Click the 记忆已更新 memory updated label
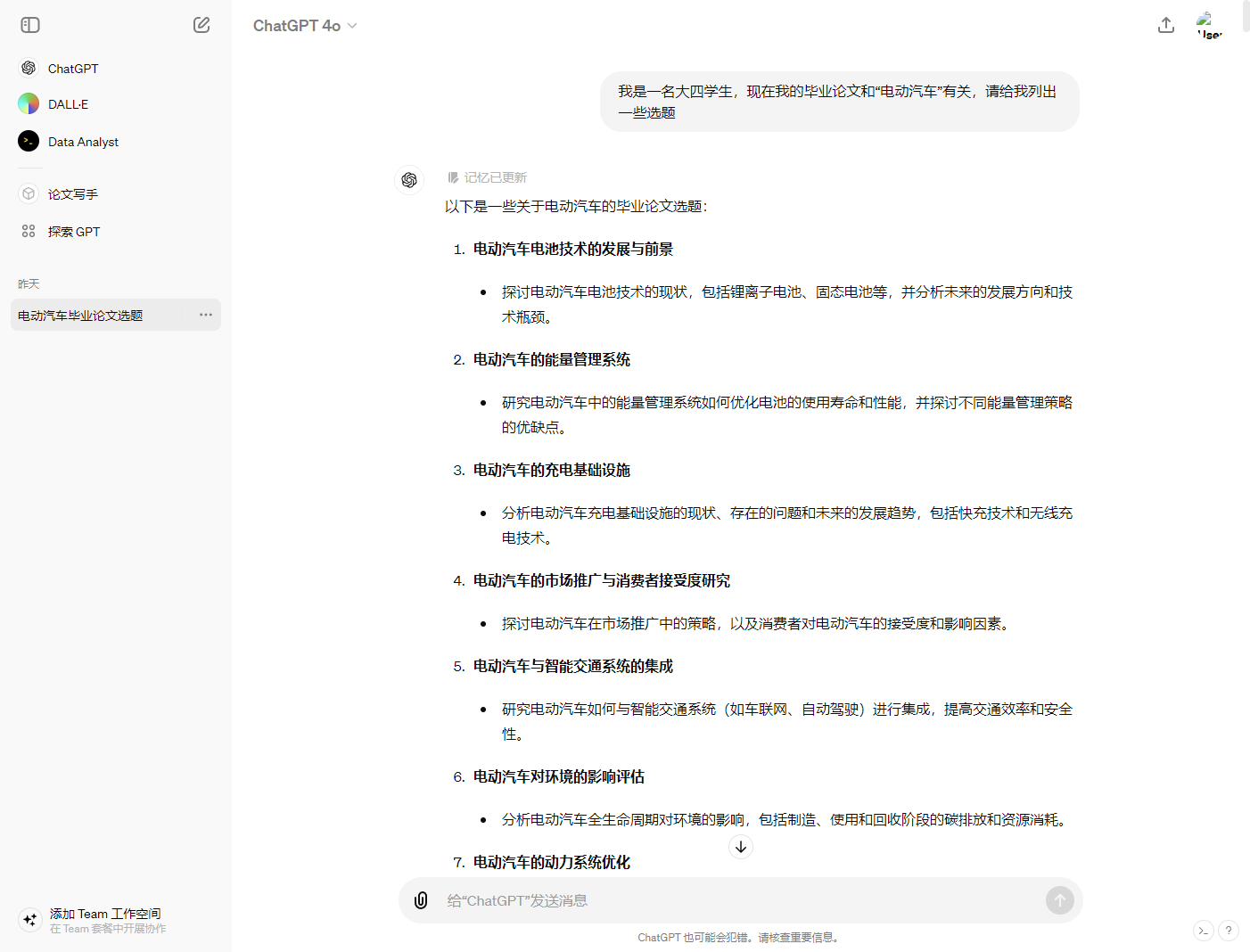The image size is (1250, 952). click(495, 177)
